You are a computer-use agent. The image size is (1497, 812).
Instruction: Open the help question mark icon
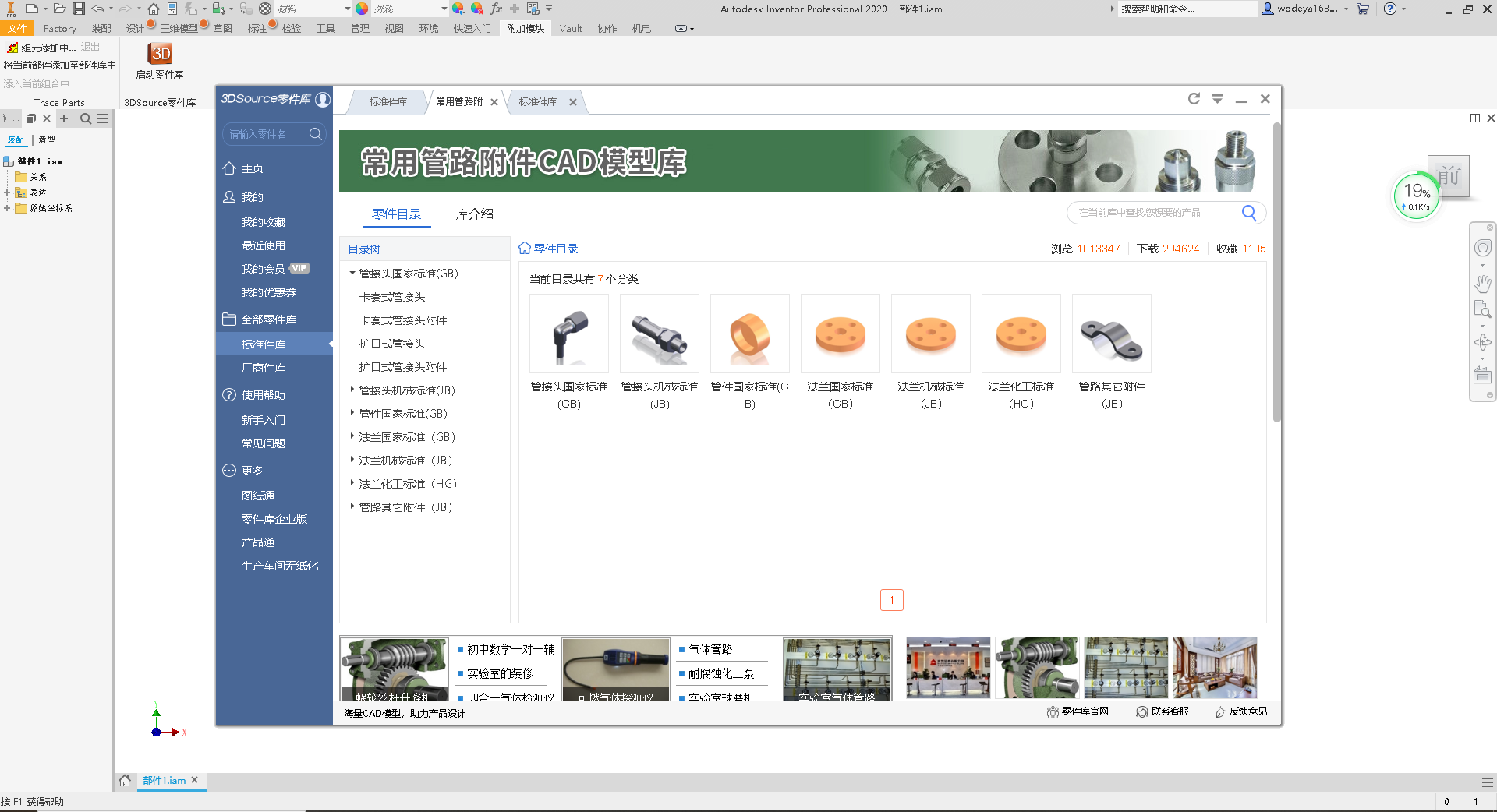pos(1389,9)
